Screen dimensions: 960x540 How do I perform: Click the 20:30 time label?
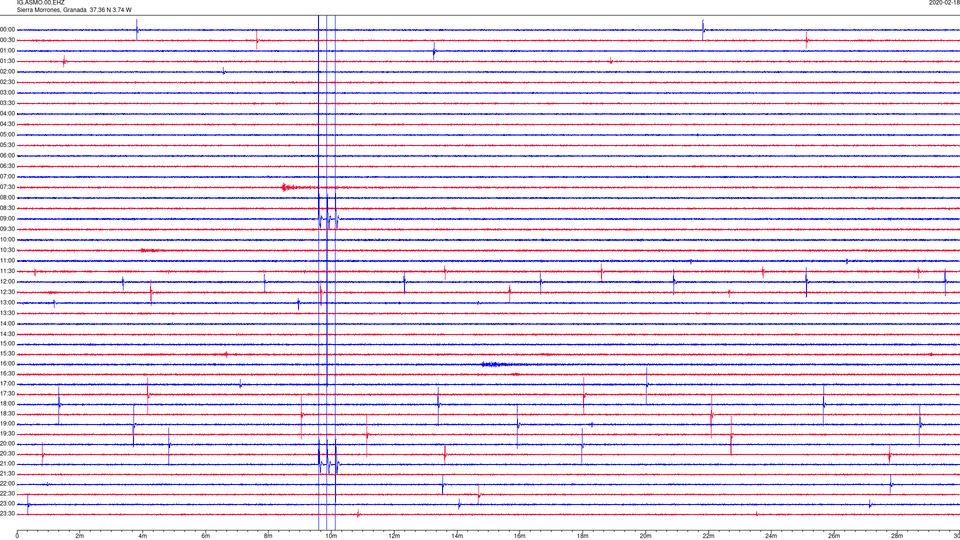8,454
